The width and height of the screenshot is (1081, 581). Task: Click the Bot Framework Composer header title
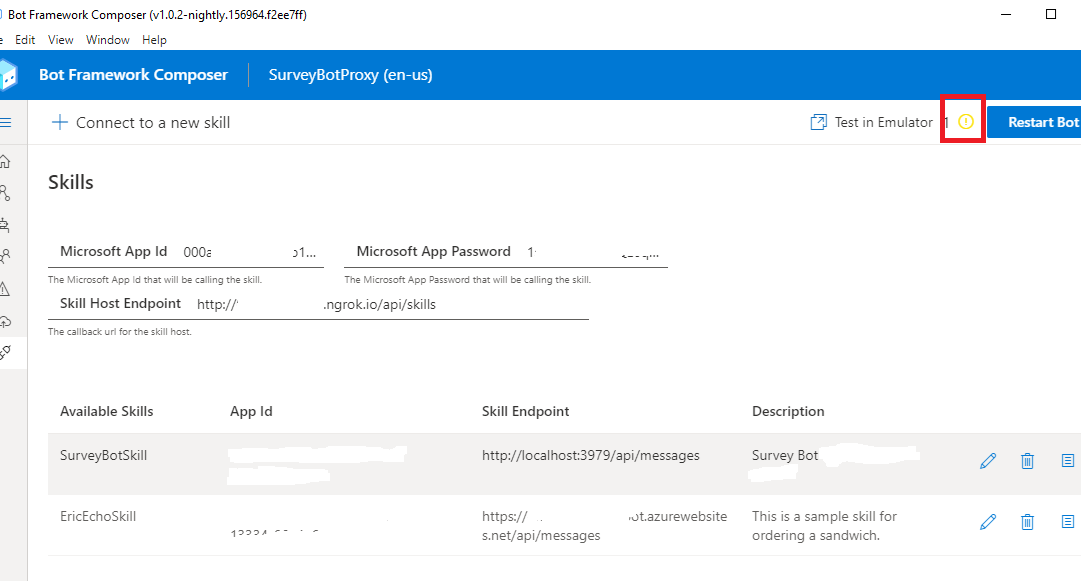coord(133,74)
